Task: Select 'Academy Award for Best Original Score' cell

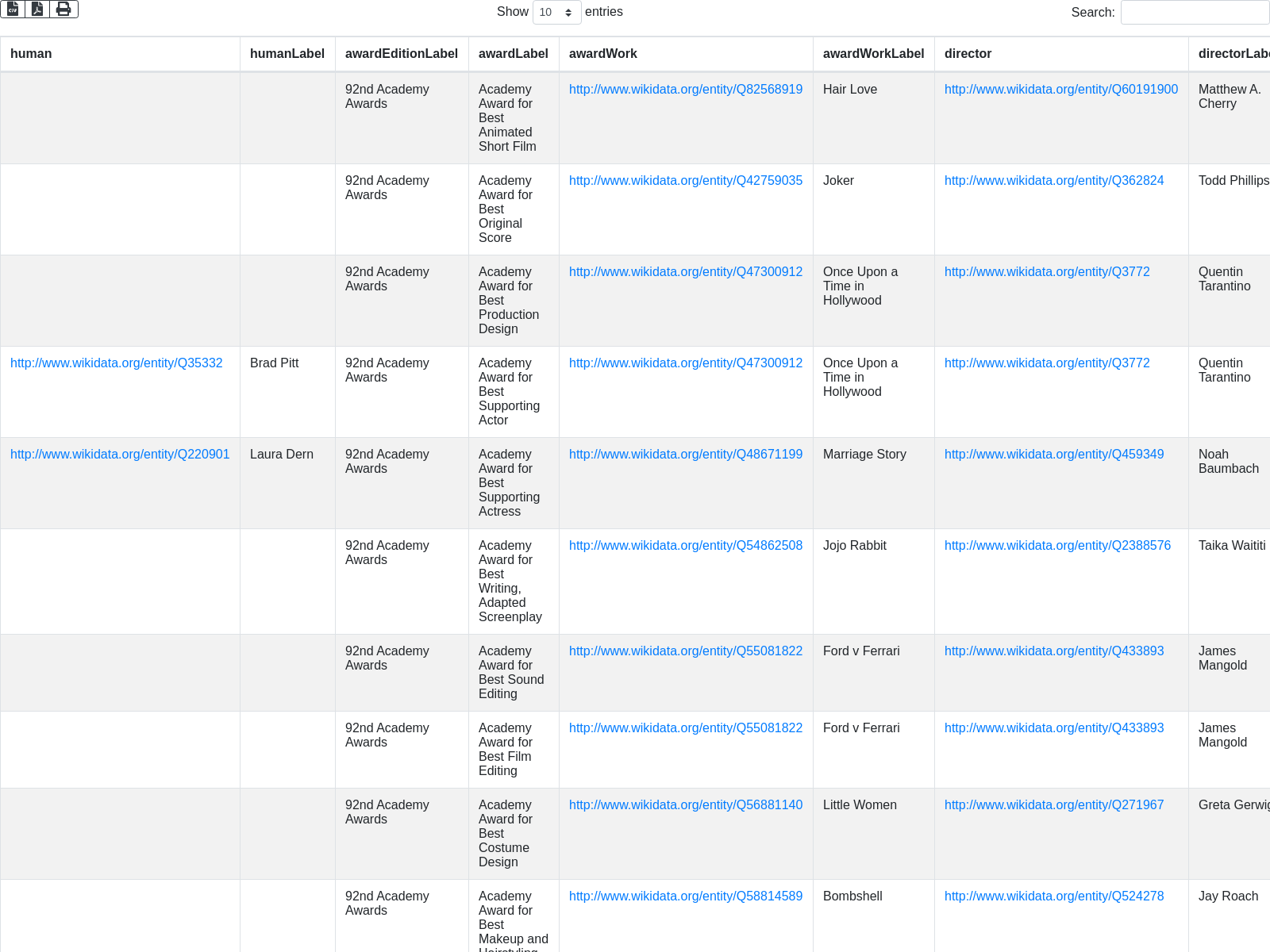Action: (514, 209)
